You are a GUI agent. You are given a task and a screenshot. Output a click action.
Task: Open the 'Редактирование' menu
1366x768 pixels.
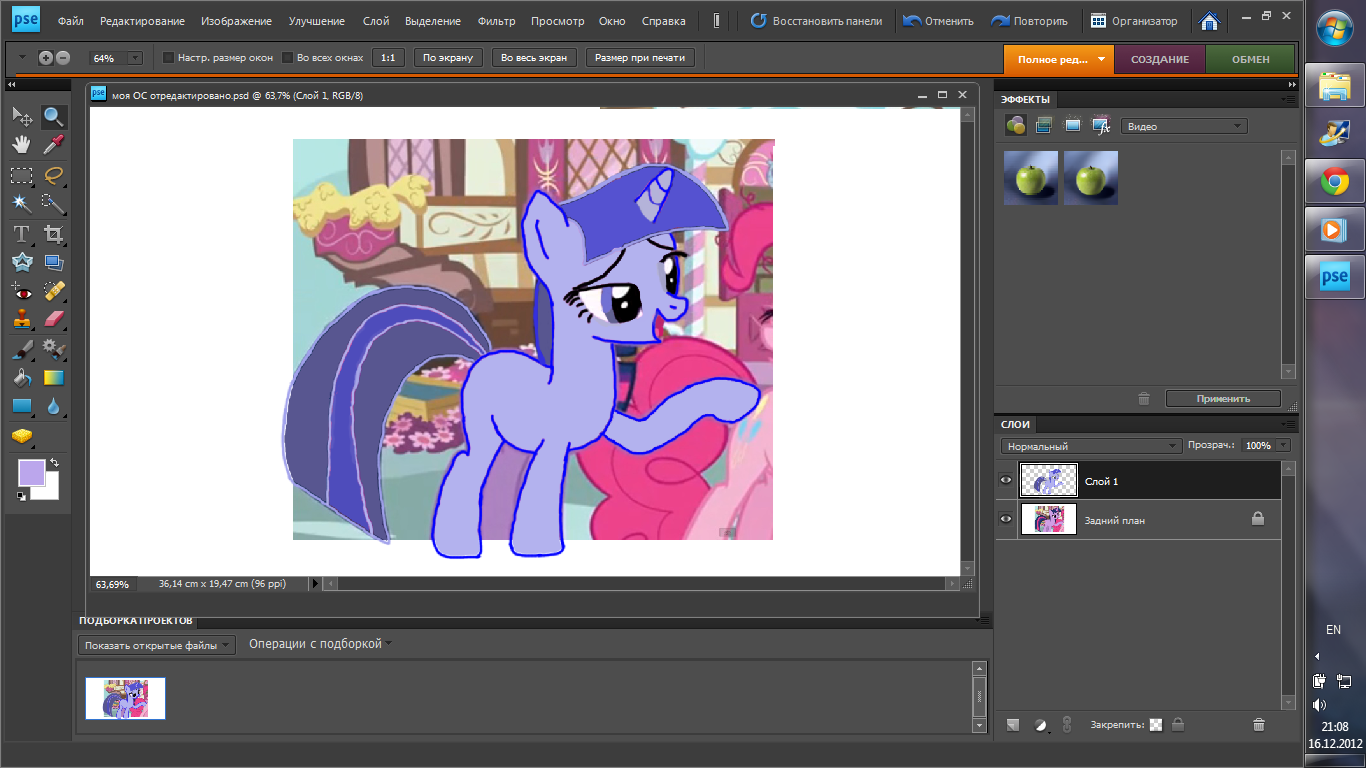tap(142, 21)
